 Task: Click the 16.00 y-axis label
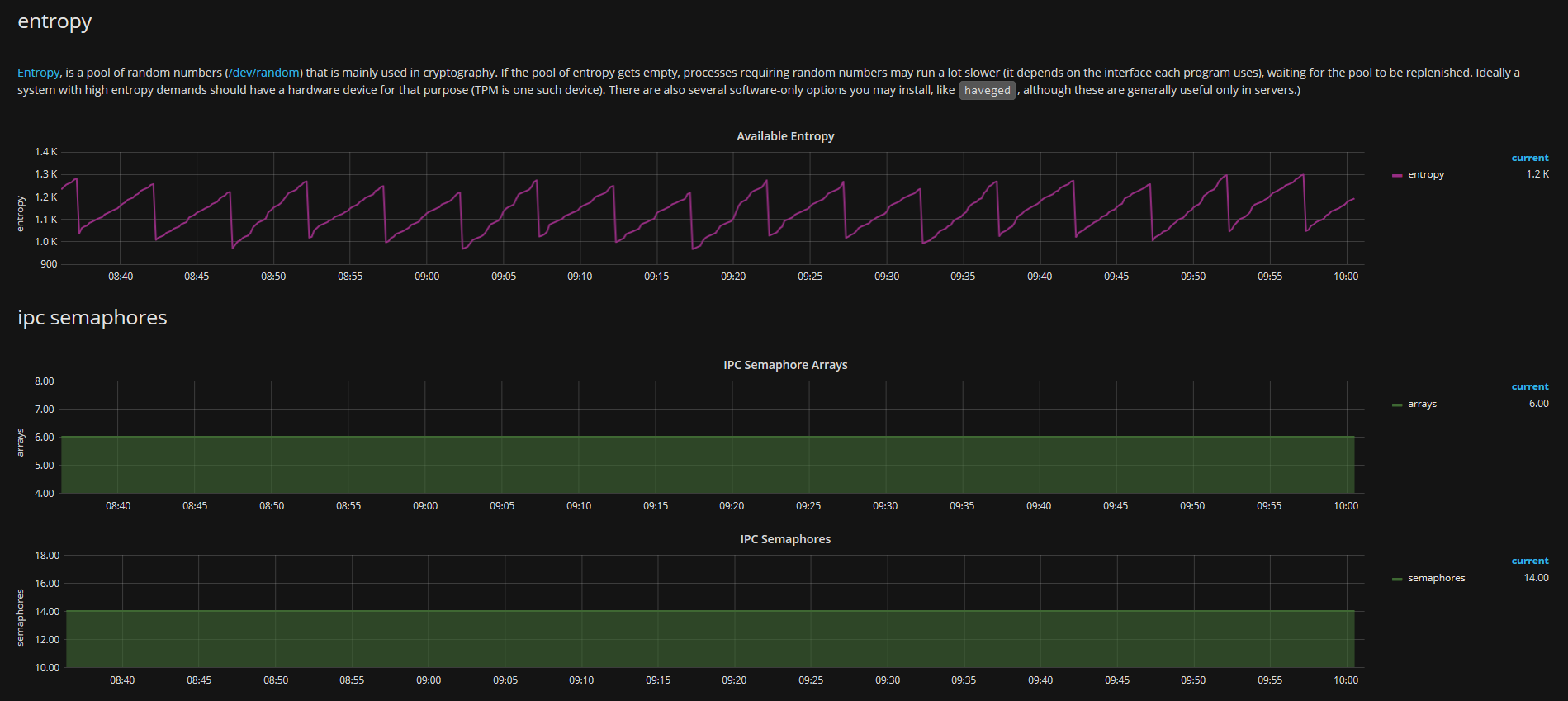[x=47, y=584]
